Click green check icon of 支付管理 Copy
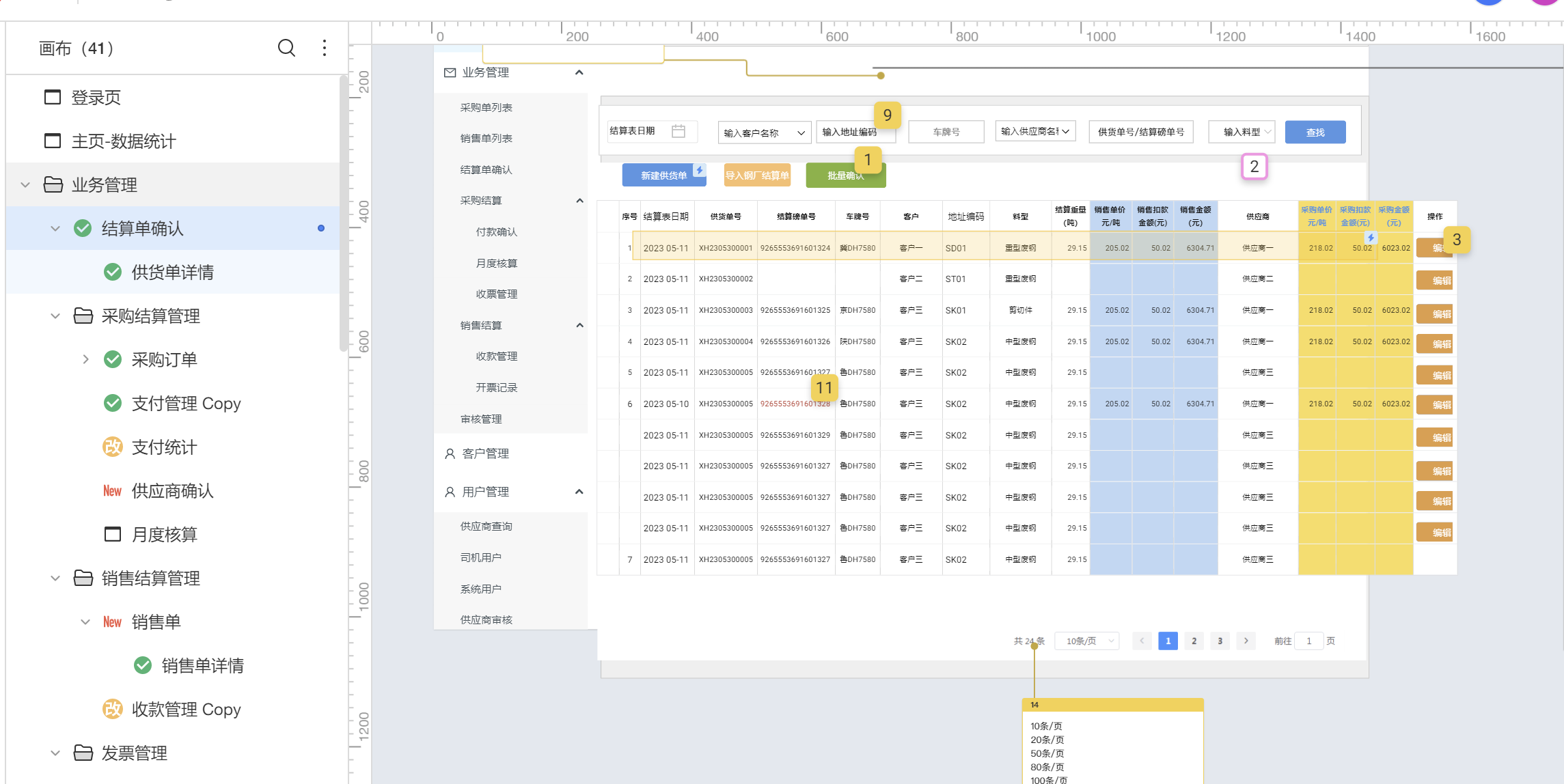Image resolution: width=1564 pixels, height=784 pixels. pyautogui.click(x=113, y=403)
